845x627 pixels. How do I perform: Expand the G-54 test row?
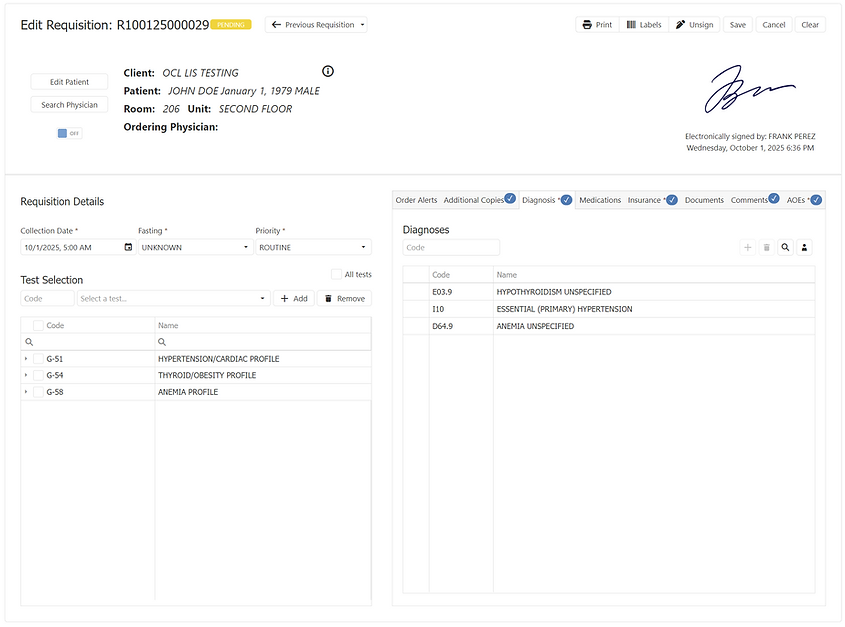pos(26,375)
